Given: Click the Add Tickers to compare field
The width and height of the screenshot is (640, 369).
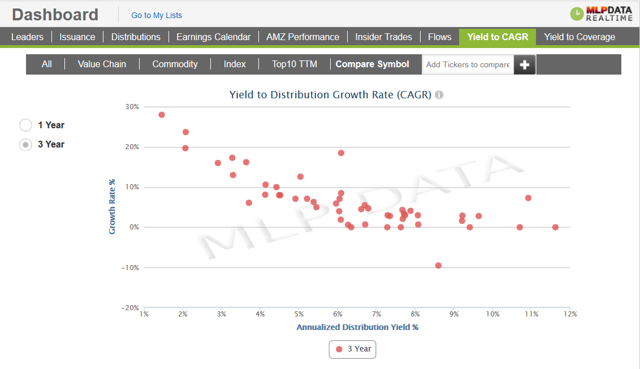Looking at the screenshot, I should [x=468, y=64].
